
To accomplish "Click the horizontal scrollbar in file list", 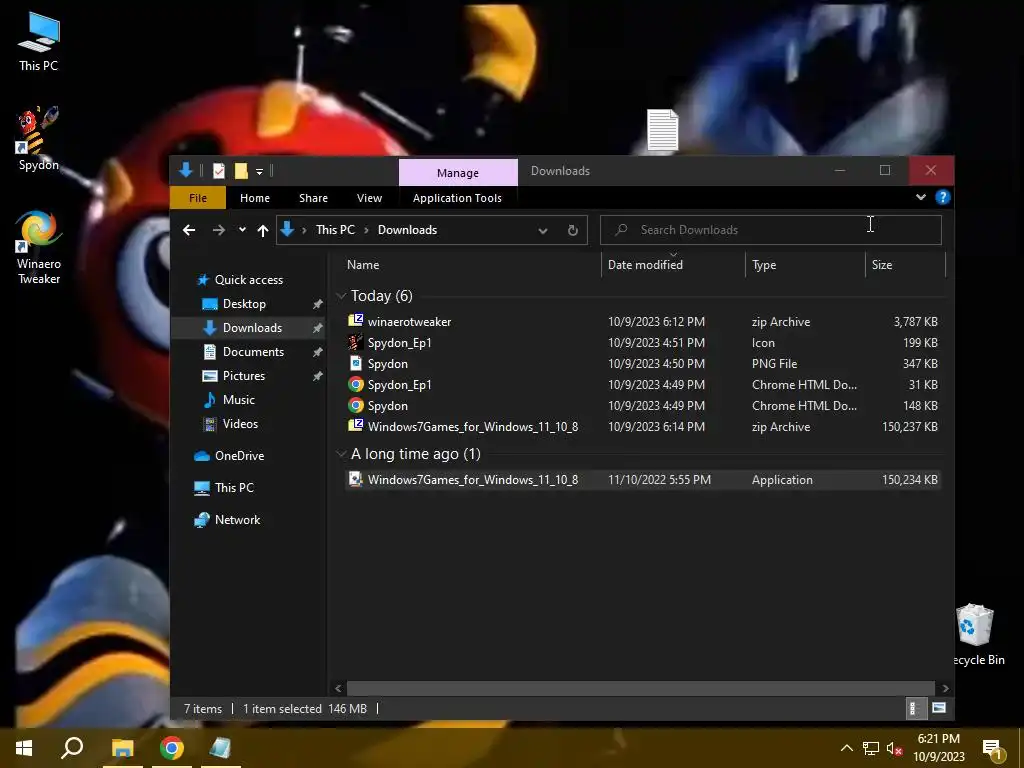I will click(640, 688).
